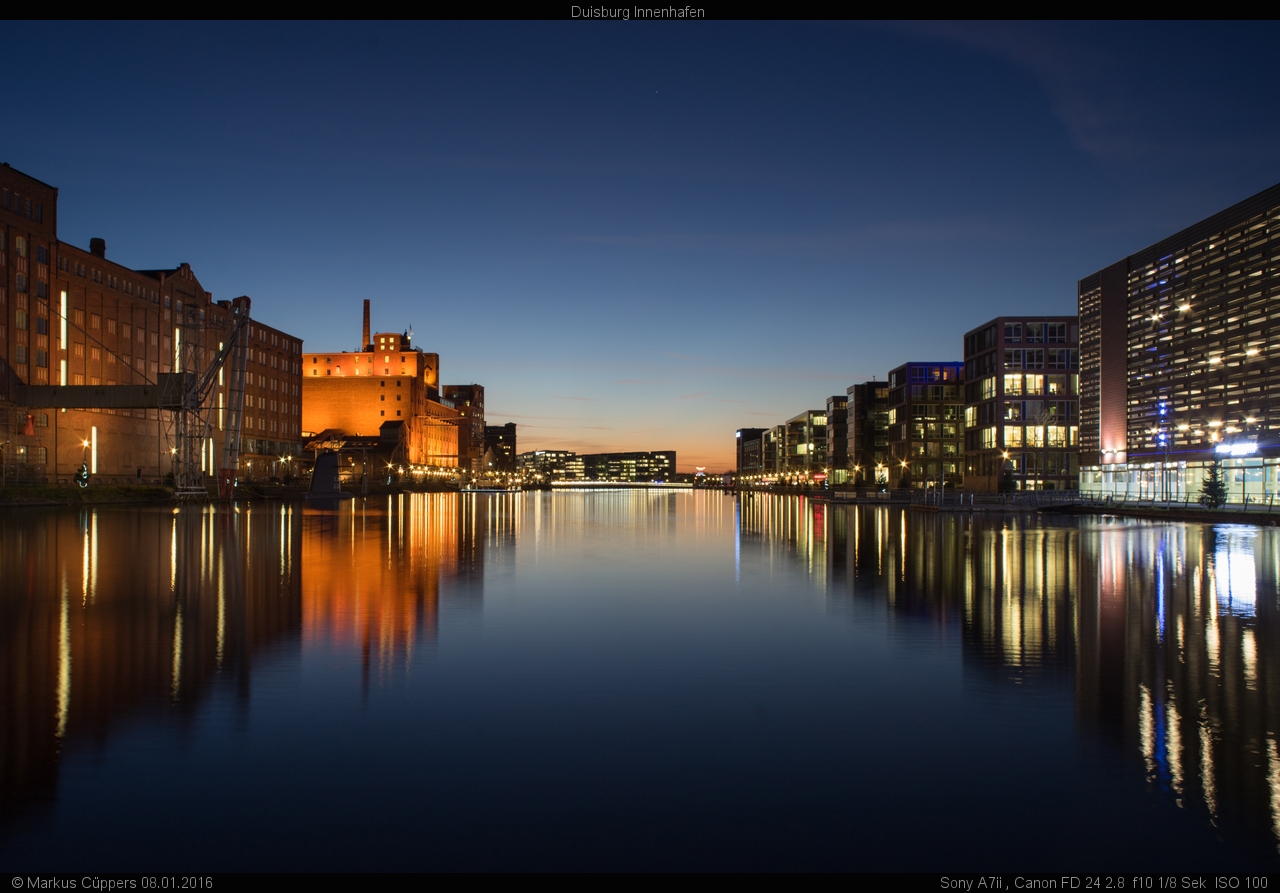Click the tall chimney above orange building
Screen dimensions: 1280x893
tap(366, 322)
